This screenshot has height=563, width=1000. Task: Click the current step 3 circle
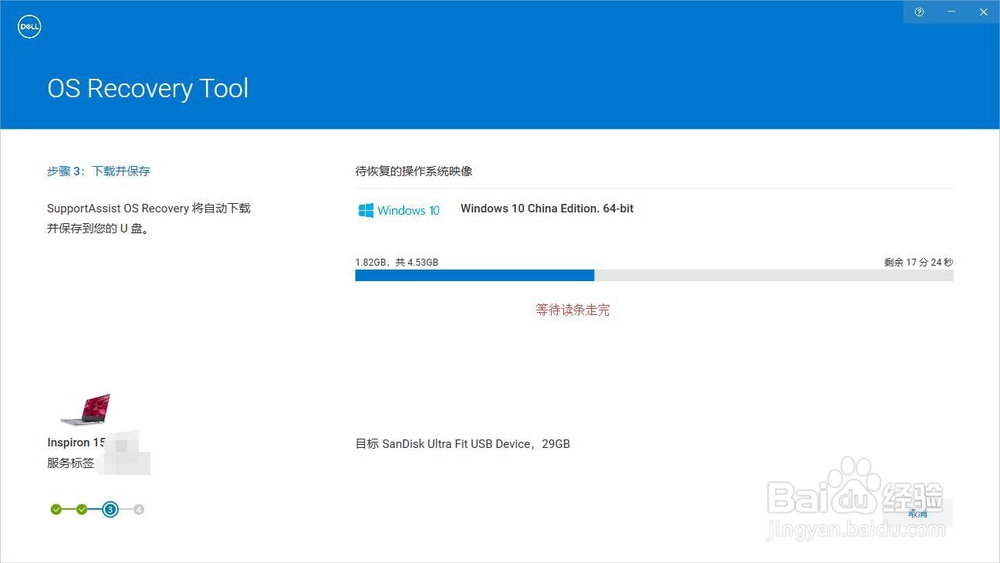(x=110, y=509)
